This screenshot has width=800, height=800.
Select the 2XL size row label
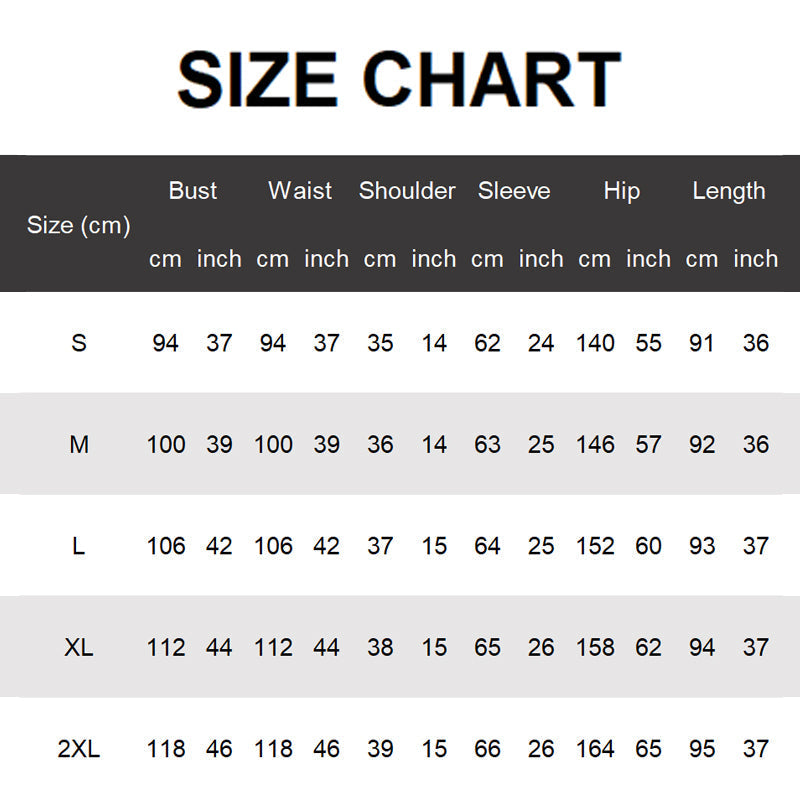(x=79, y=749)
